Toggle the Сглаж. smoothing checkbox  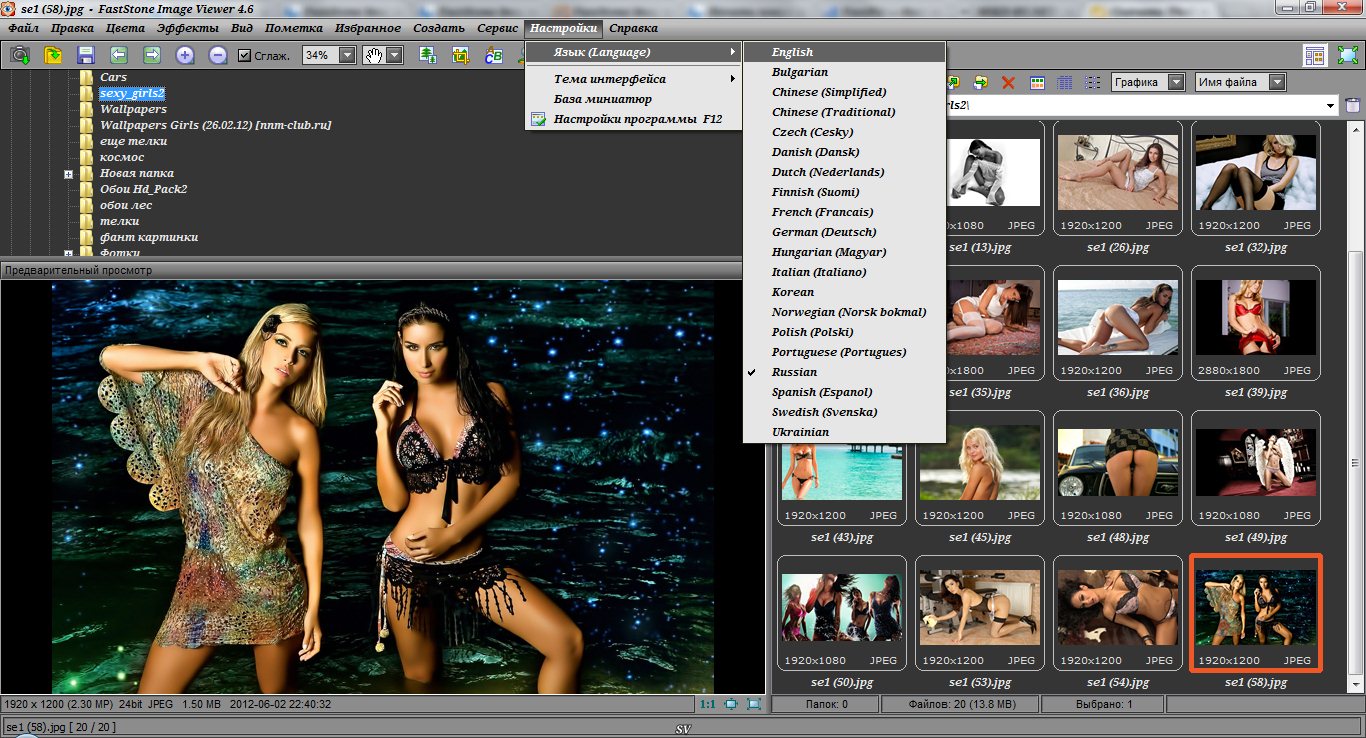tap(245, 56)
